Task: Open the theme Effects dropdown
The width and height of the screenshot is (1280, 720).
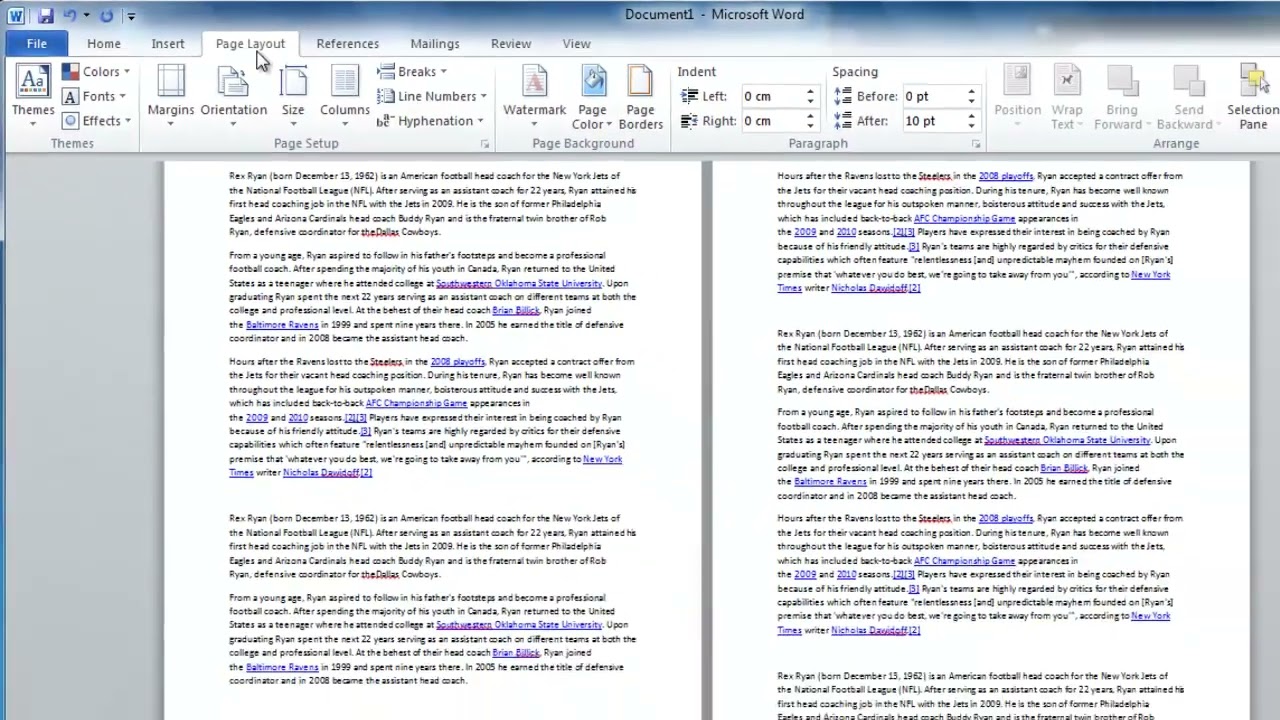Action: coord(96,120)
